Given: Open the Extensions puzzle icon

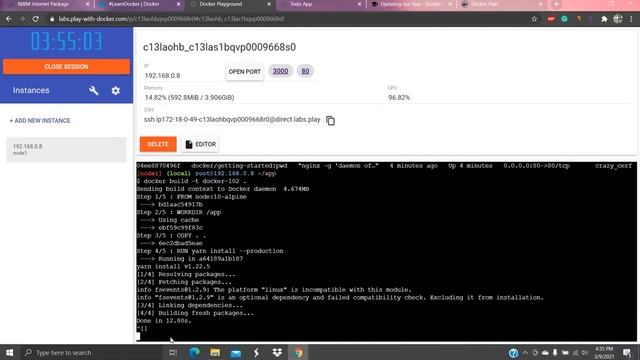Looking at the screenshot, I should coord(604,19).
